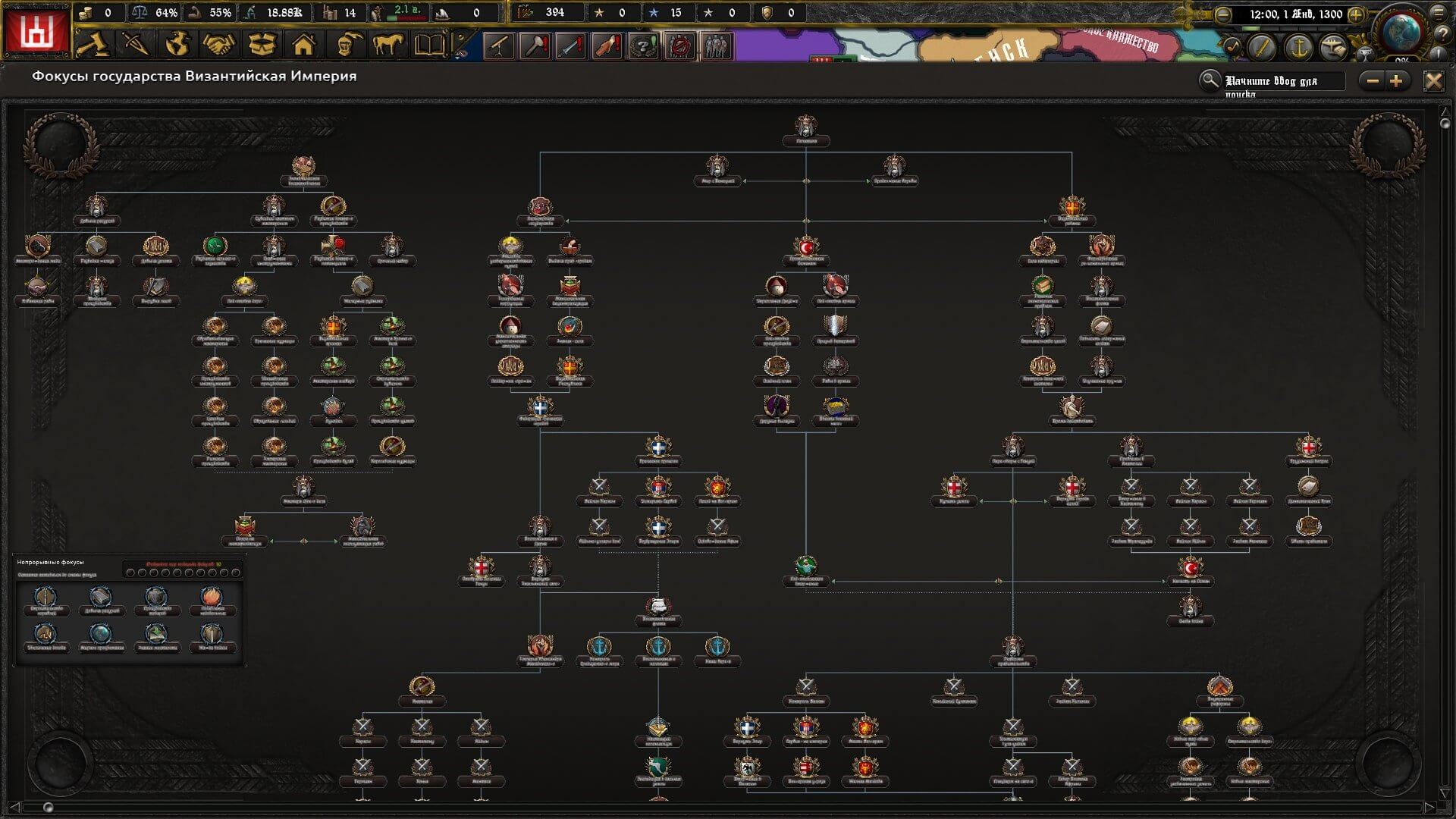Viewport: 1456px width, 819px height.
Task: Select the flame continuous focus icon
Action: coord(213,598)
